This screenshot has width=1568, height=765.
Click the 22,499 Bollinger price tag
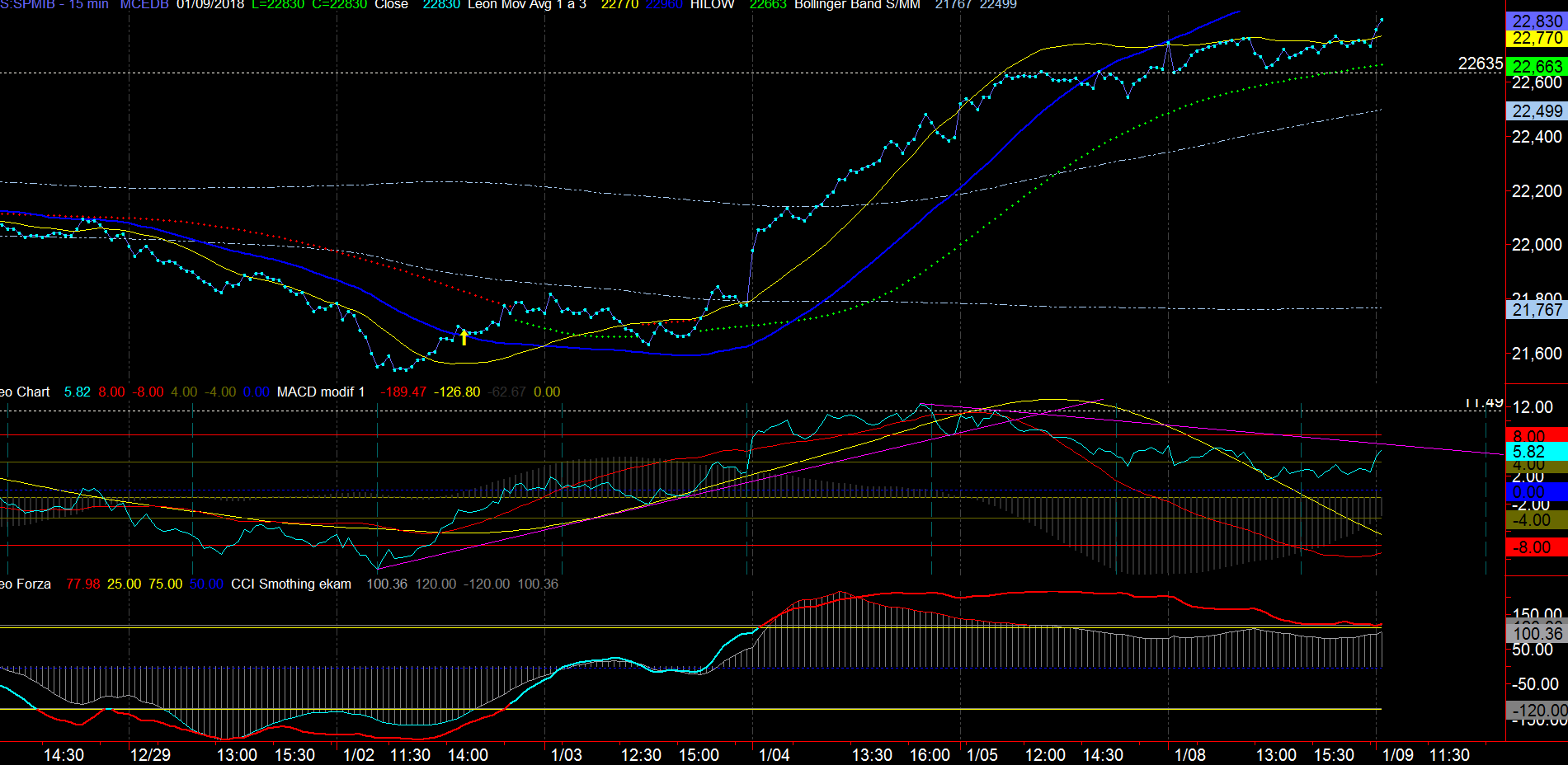point(1537,110)
